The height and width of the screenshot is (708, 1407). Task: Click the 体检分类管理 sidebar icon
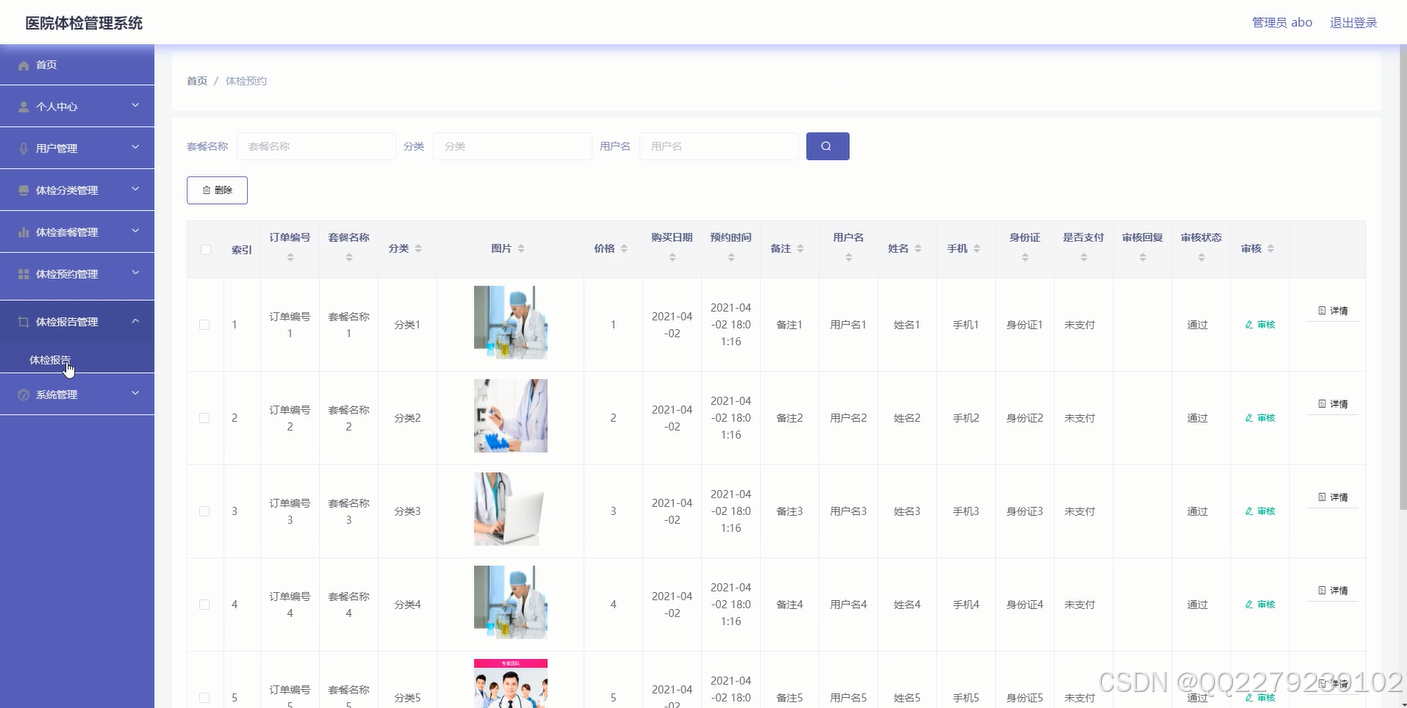point(22,189)
